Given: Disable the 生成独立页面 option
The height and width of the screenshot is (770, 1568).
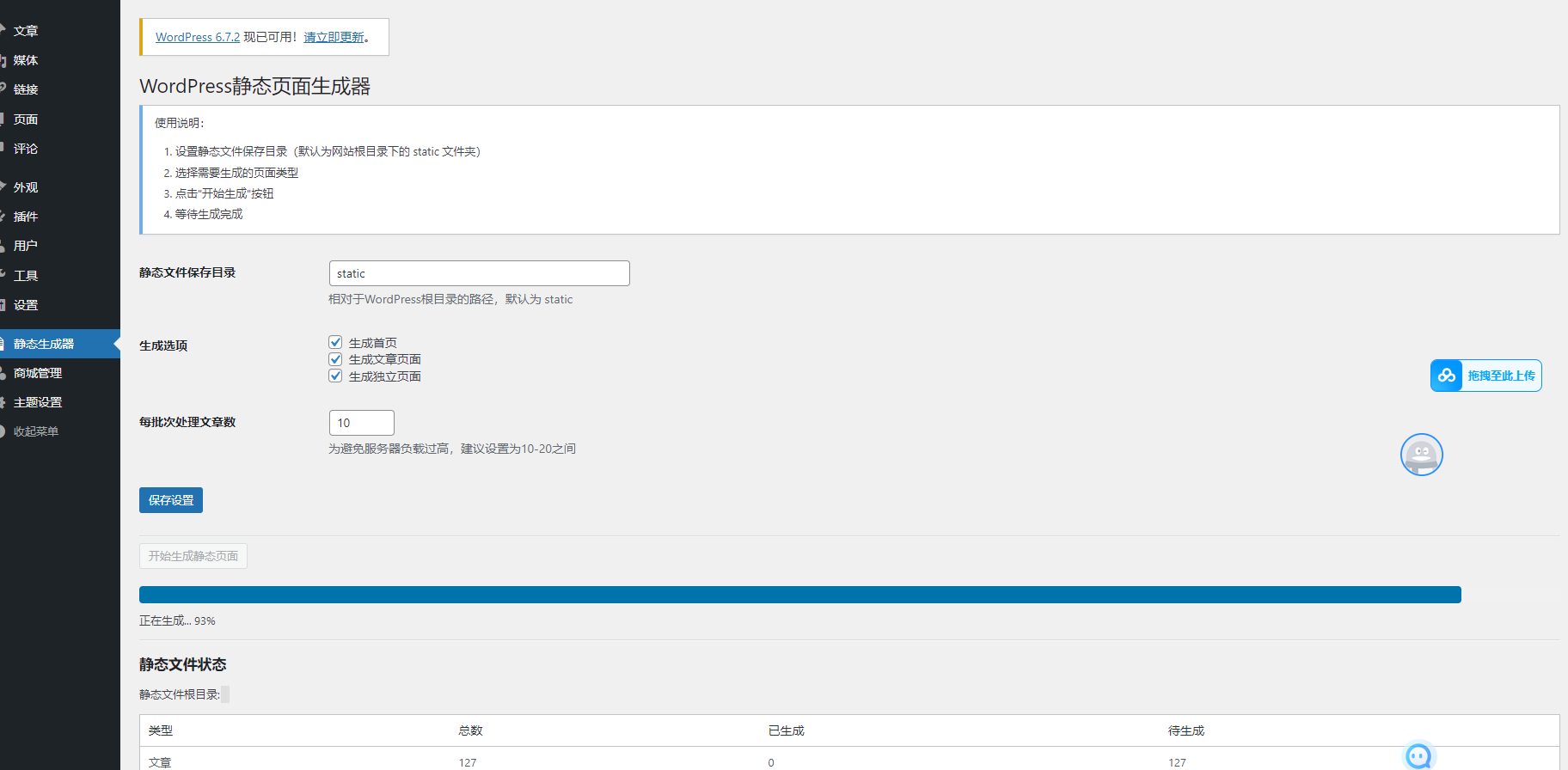Looking at the screenshot, I should pos(335,376).
